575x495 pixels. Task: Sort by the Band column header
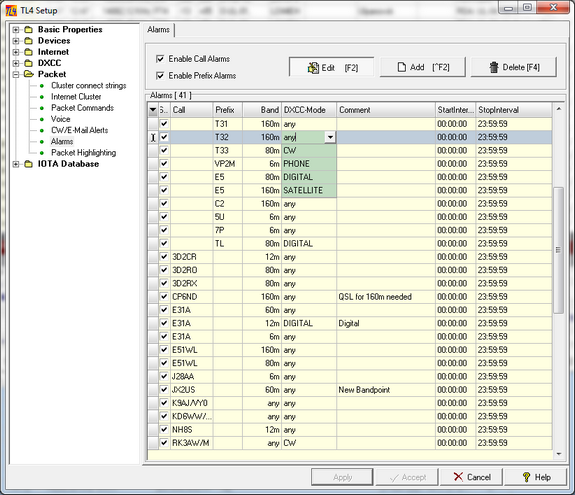[261, 110]
